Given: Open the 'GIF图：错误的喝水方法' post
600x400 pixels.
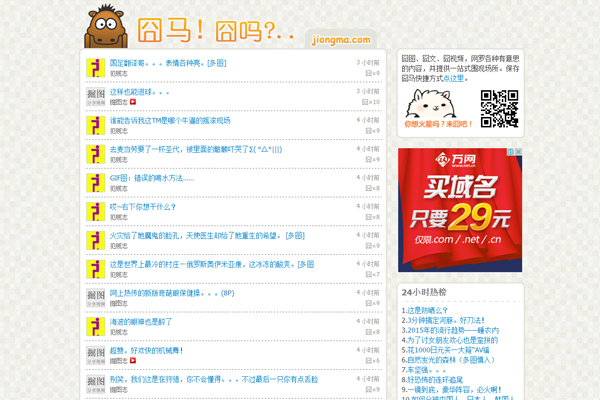Looking at the screenshot, I should (x=150, y=178).
